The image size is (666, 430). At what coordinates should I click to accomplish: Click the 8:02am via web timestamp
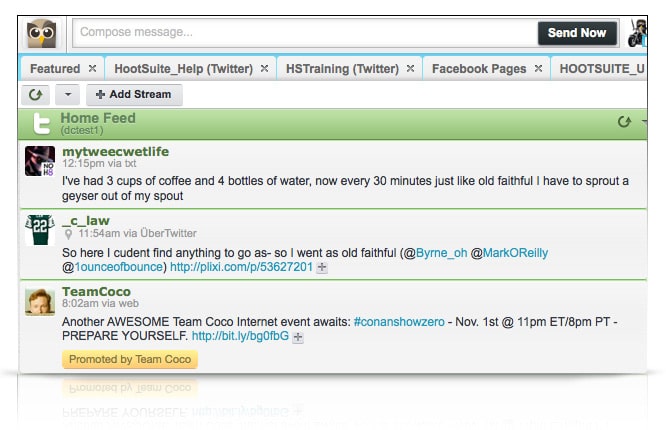click(100, 303)
